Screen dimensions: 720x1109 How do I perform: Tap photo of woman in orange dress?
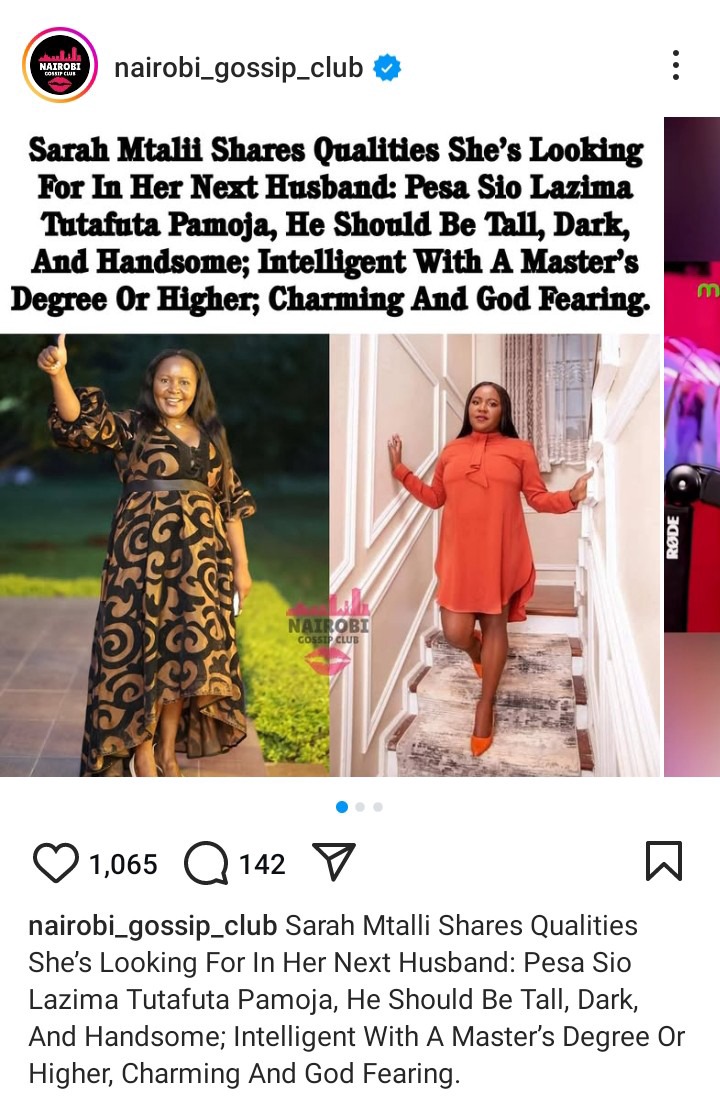tap(494, 555)
